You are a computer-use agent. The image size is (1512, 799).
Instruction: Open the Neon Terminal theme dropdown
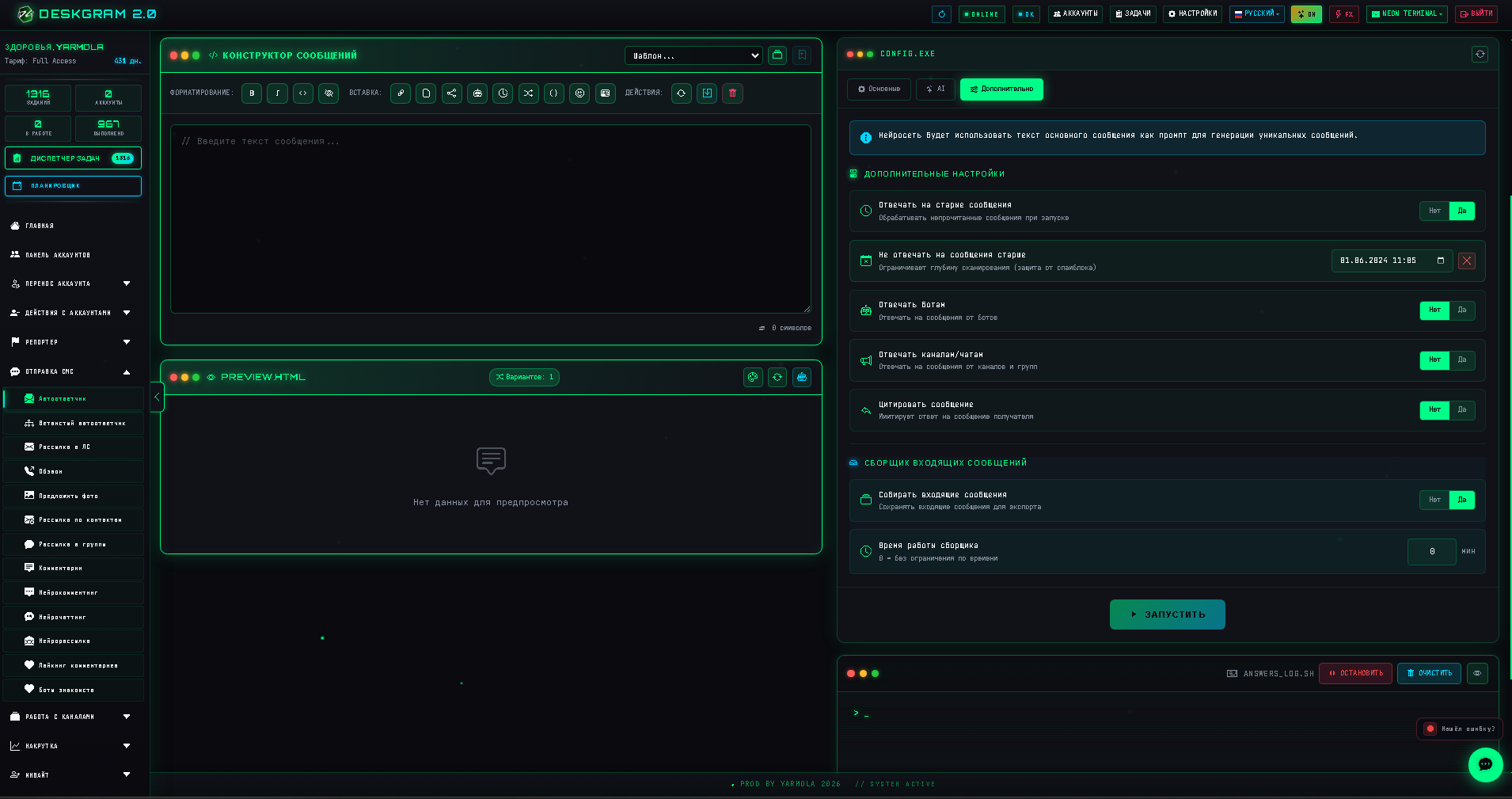click(1407, 13)
